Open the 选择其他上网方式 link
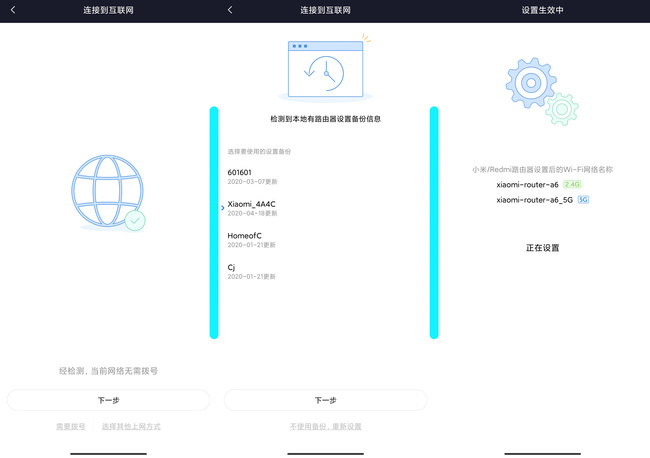 click(131, 427)
